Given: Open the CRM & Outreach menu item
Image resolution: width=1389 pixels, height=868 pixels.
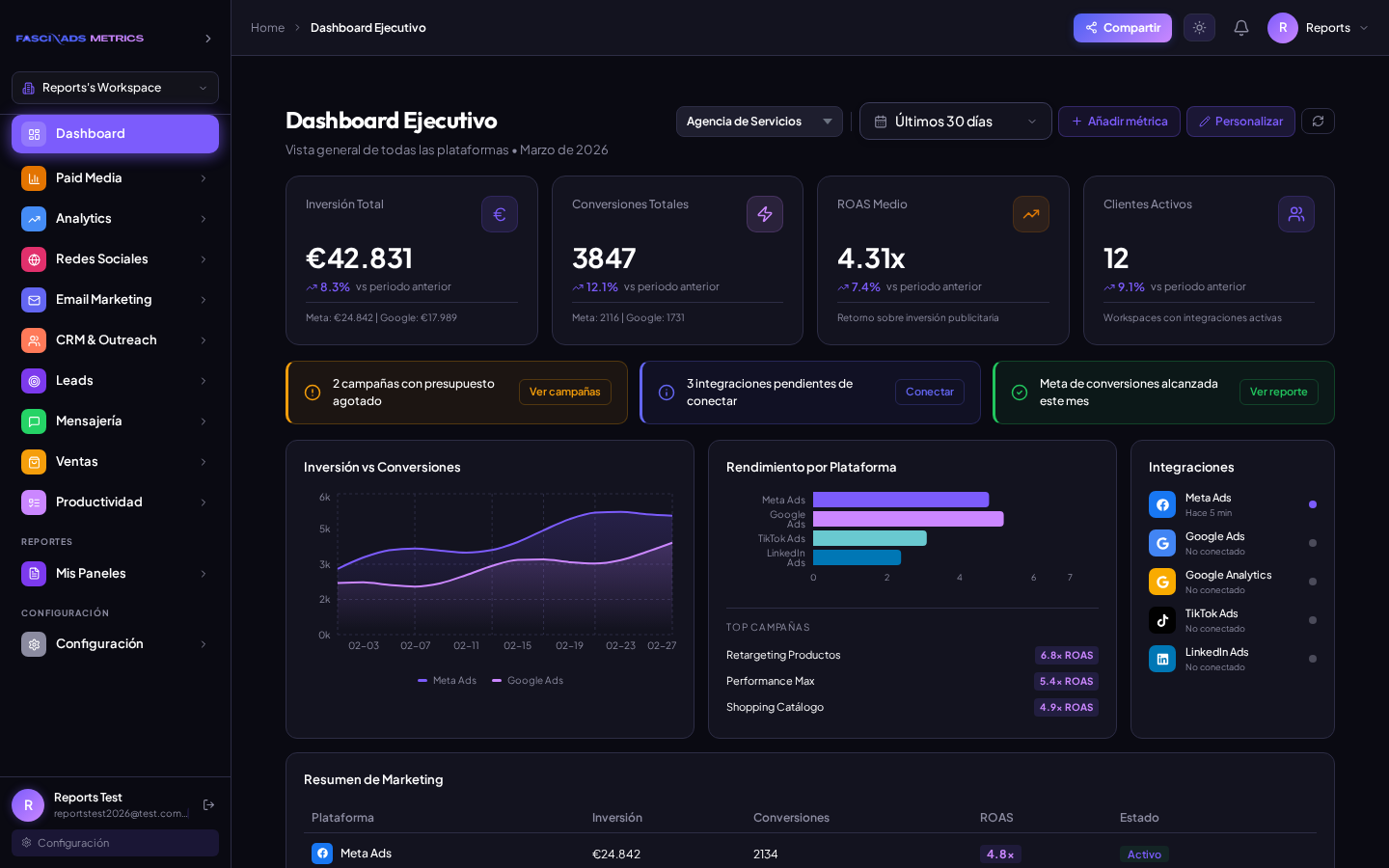Looking at the screenshot, I should (x=115, y=340).
